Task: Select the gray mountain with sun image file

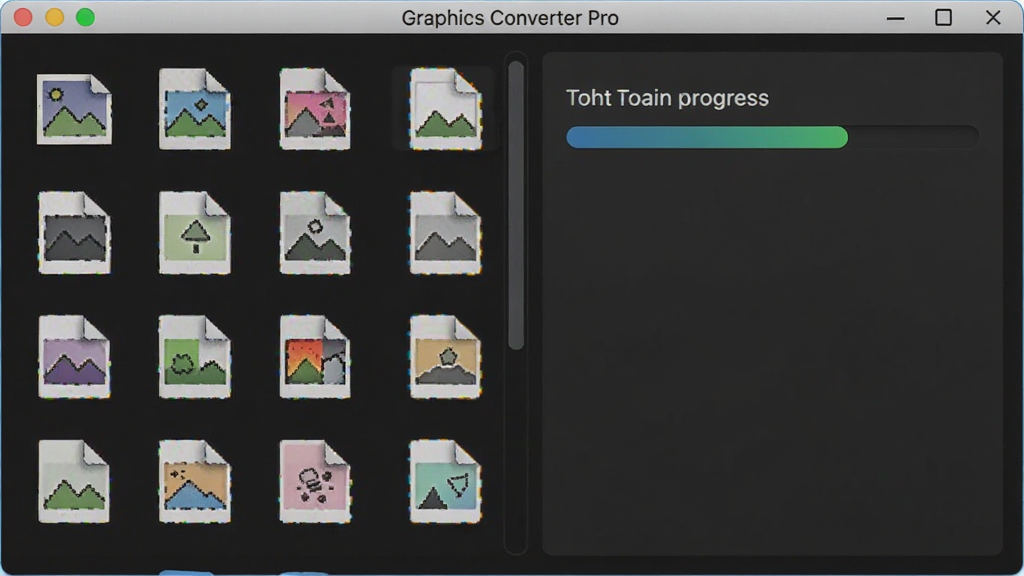Action: [x=315, y=232]
